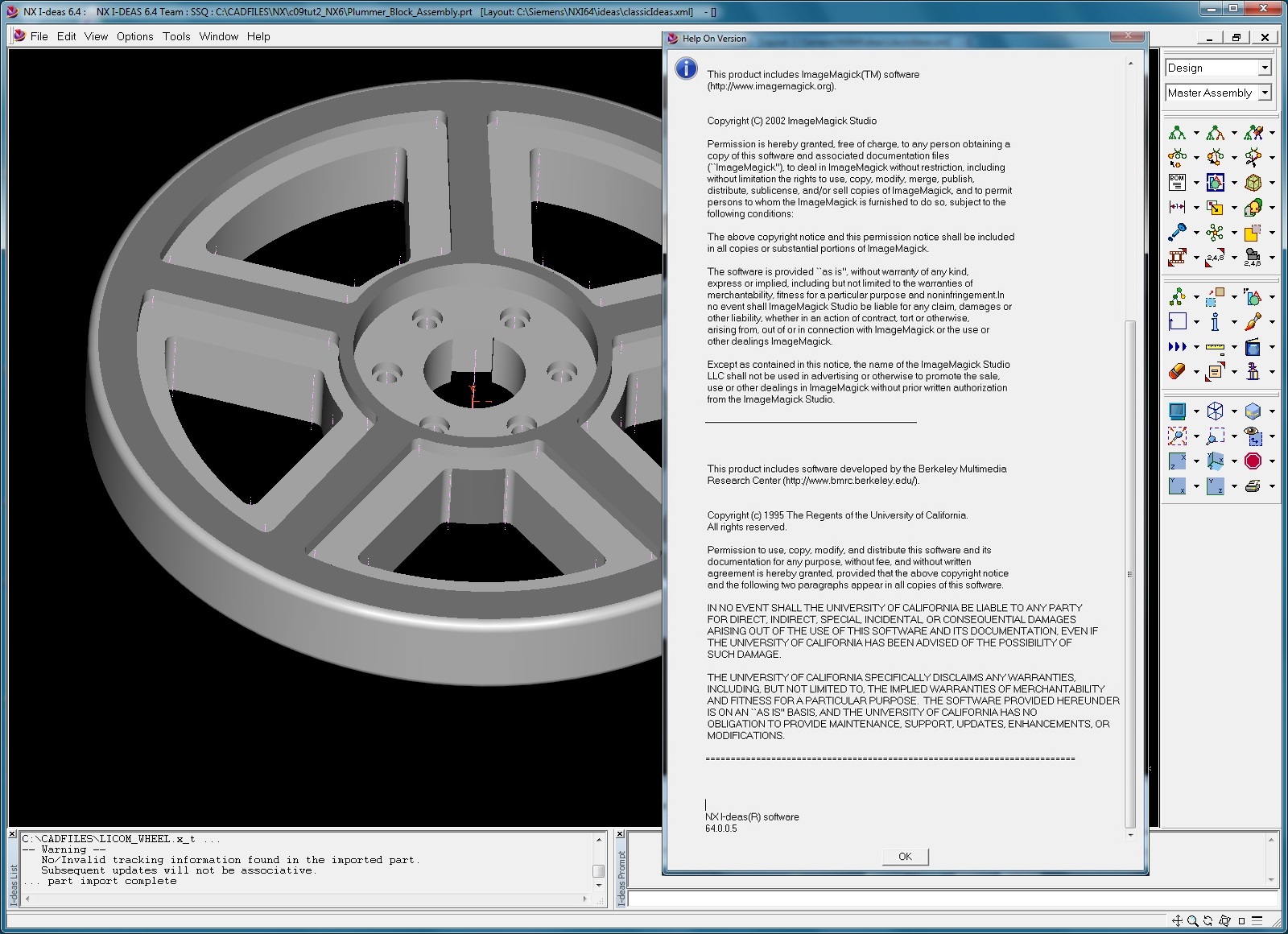Click the film strip animation icon
The image size is (1288, 934).
pyautogui.click(x=1177, y=258)
